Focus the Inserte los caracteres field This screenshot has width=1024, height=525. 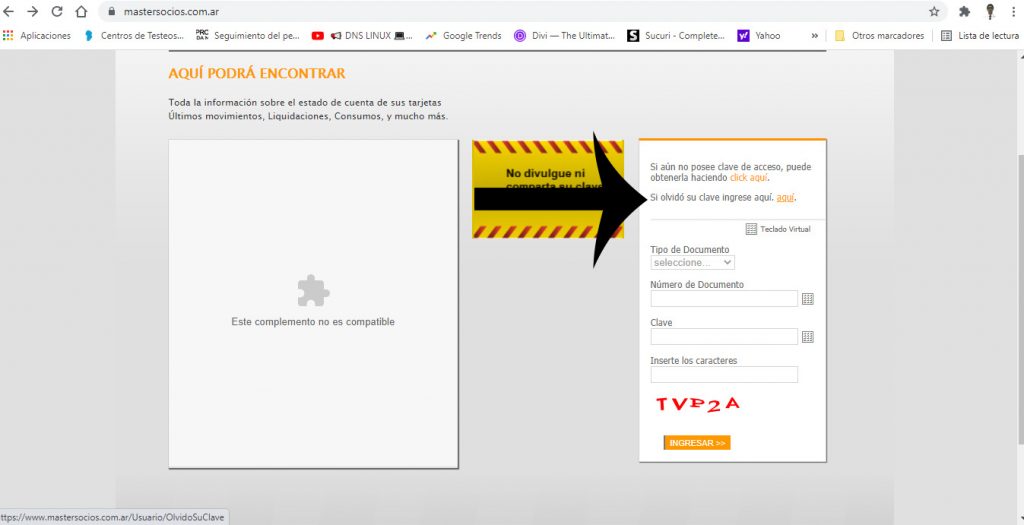tap(724, 374)
